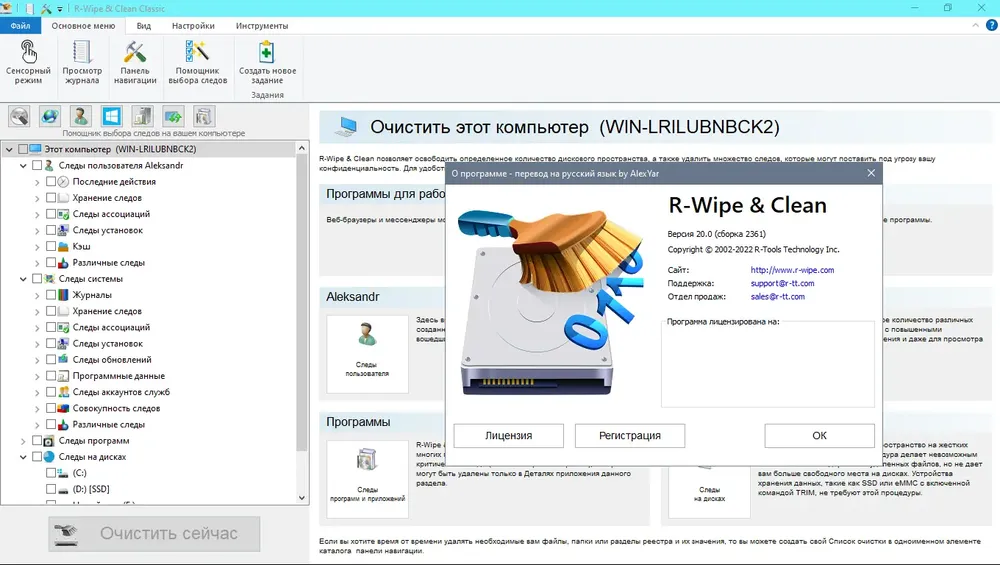Collapse the ribbon with the top-right arrow
Viewport: 1000px width, 565px height.
[x=975, y=26]
